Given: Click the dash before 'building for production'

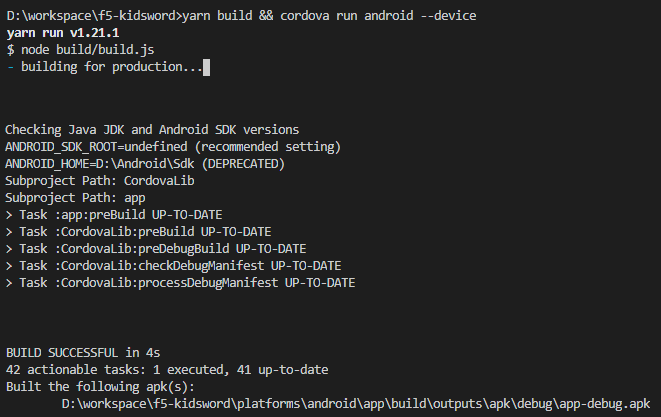Looking at the screenshot, I should (x=11, y=67).
